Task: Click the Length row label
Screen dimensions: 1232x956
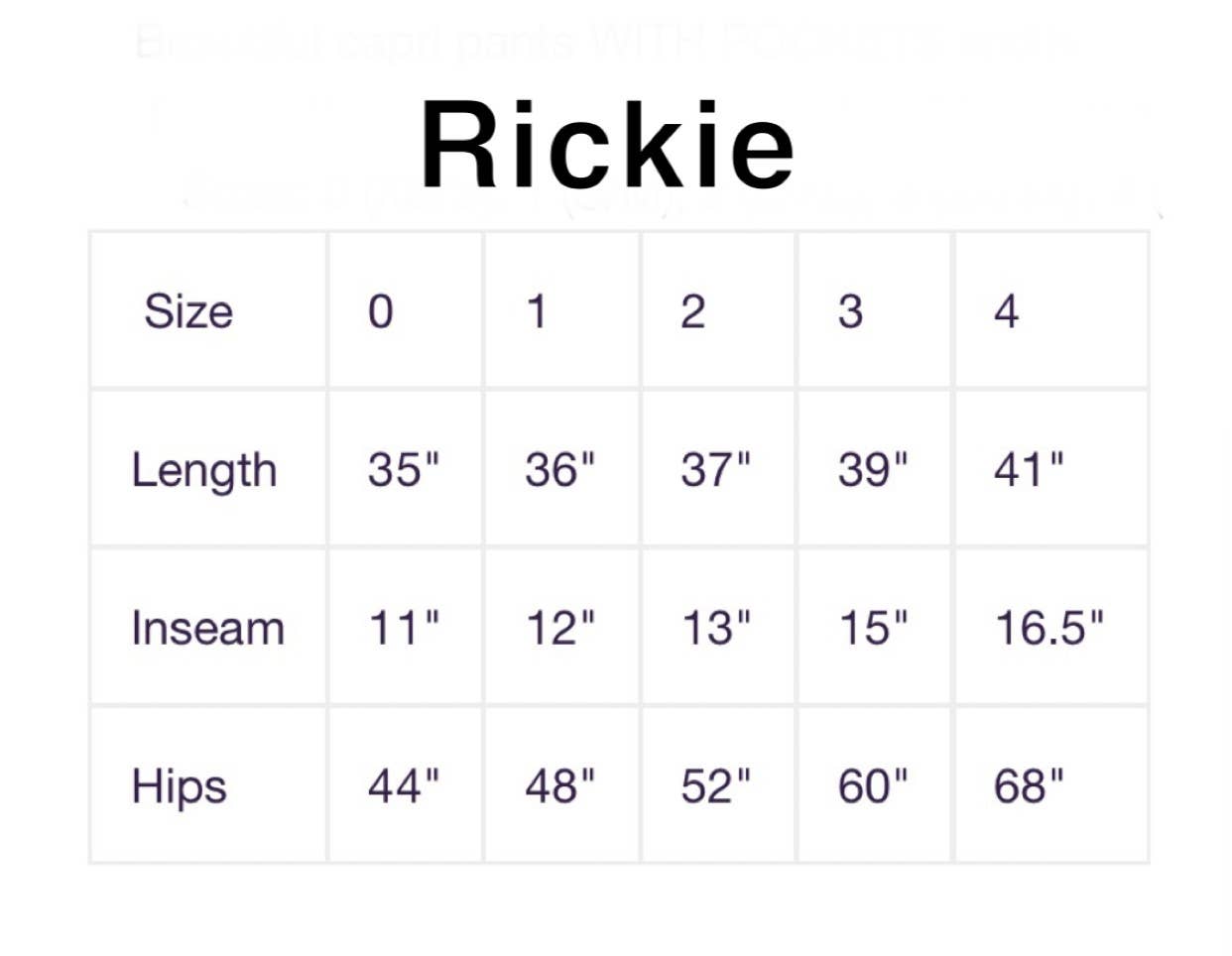Action: pos(203,470)
